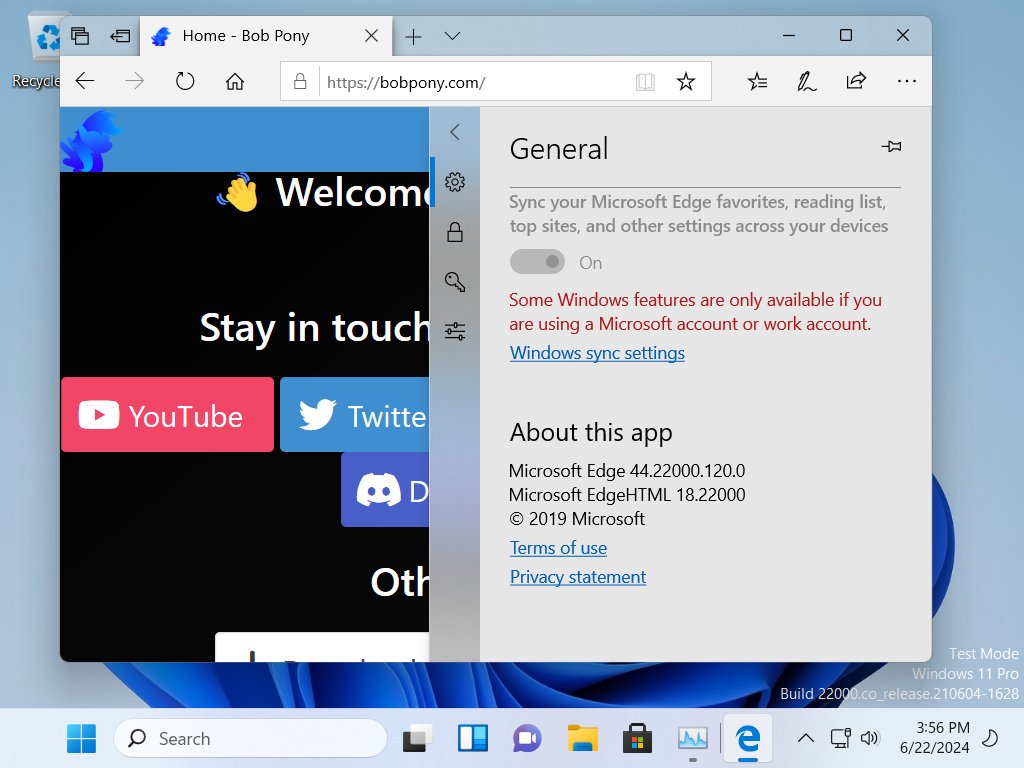
Task: Open Task View on taskbar
Action: click(x=418, y=739)
